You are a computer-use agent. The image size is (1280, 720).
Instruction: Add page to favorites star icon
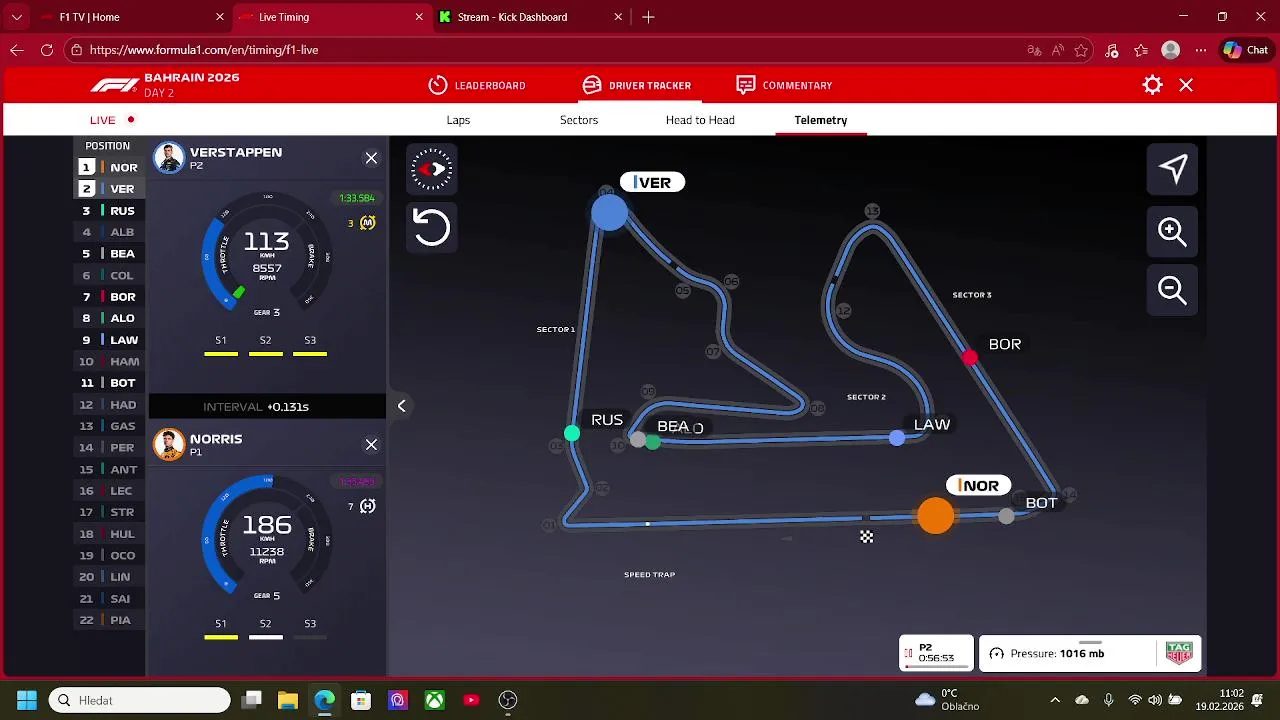[x=1082, y=50]
